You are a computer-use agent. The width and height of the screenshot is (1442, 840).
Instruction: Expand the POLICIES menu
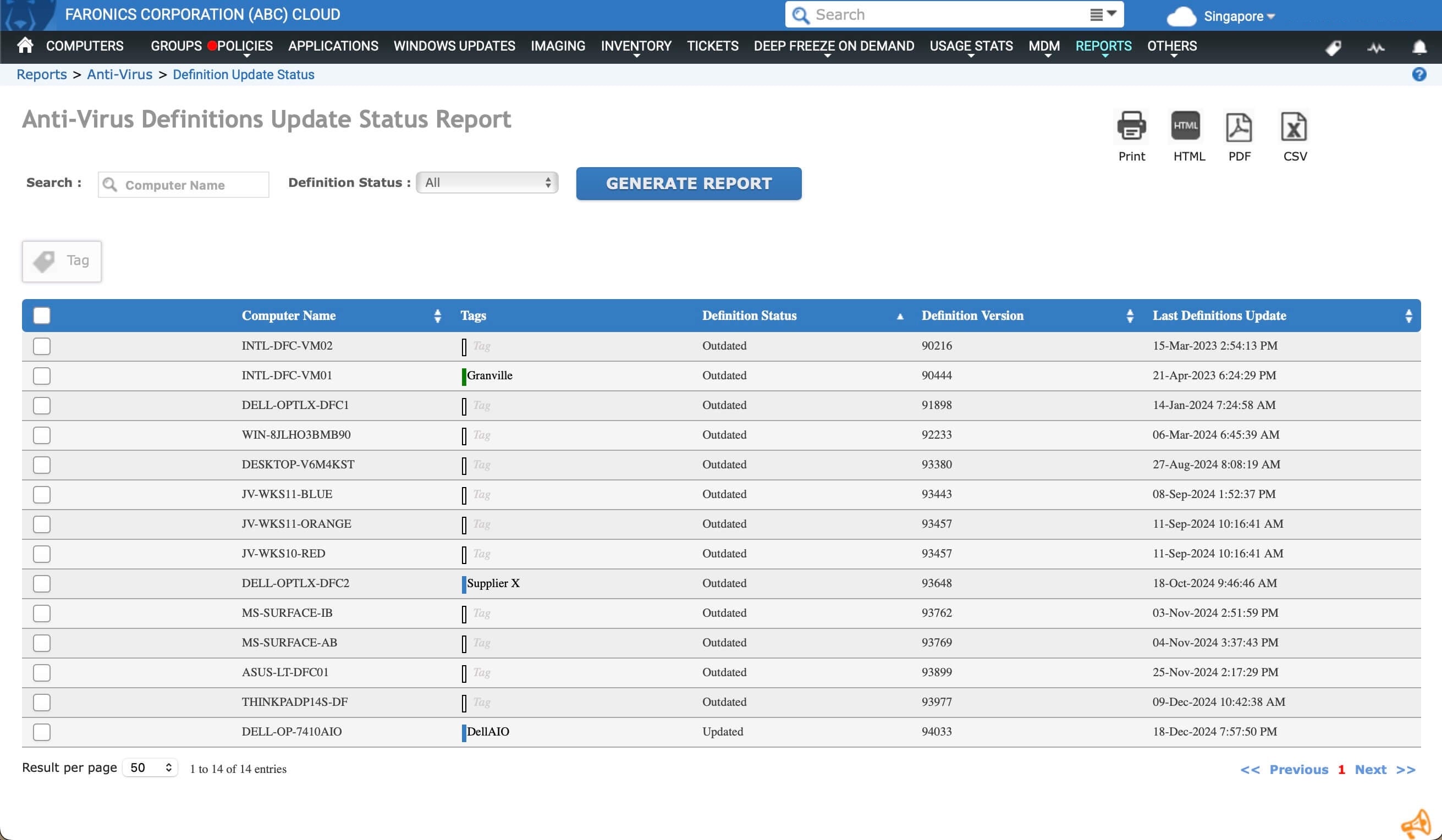pos(245,46)
